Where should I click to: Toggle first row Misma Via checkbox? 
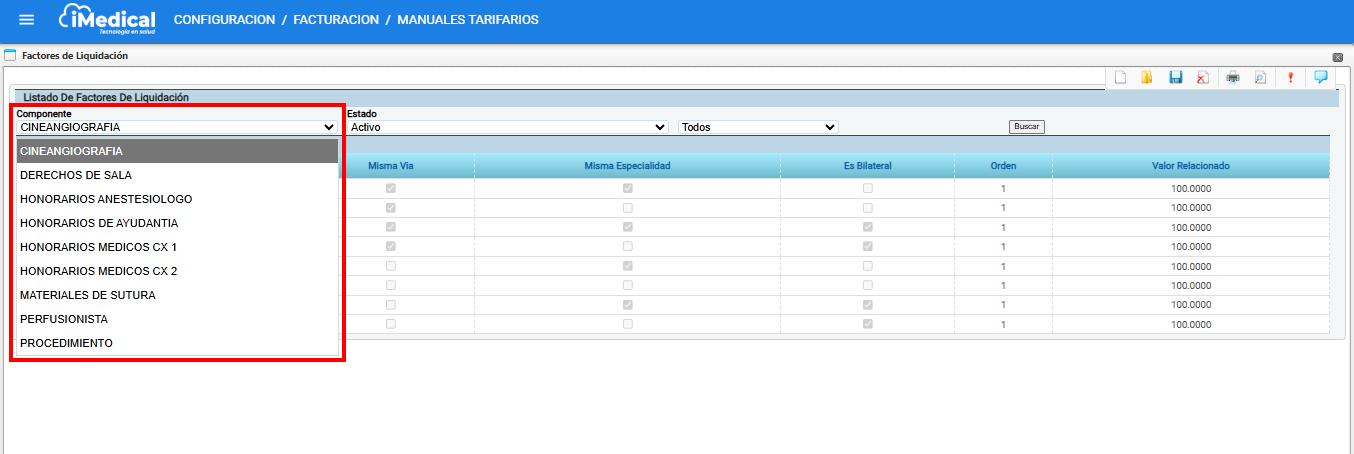click(391, 188)
